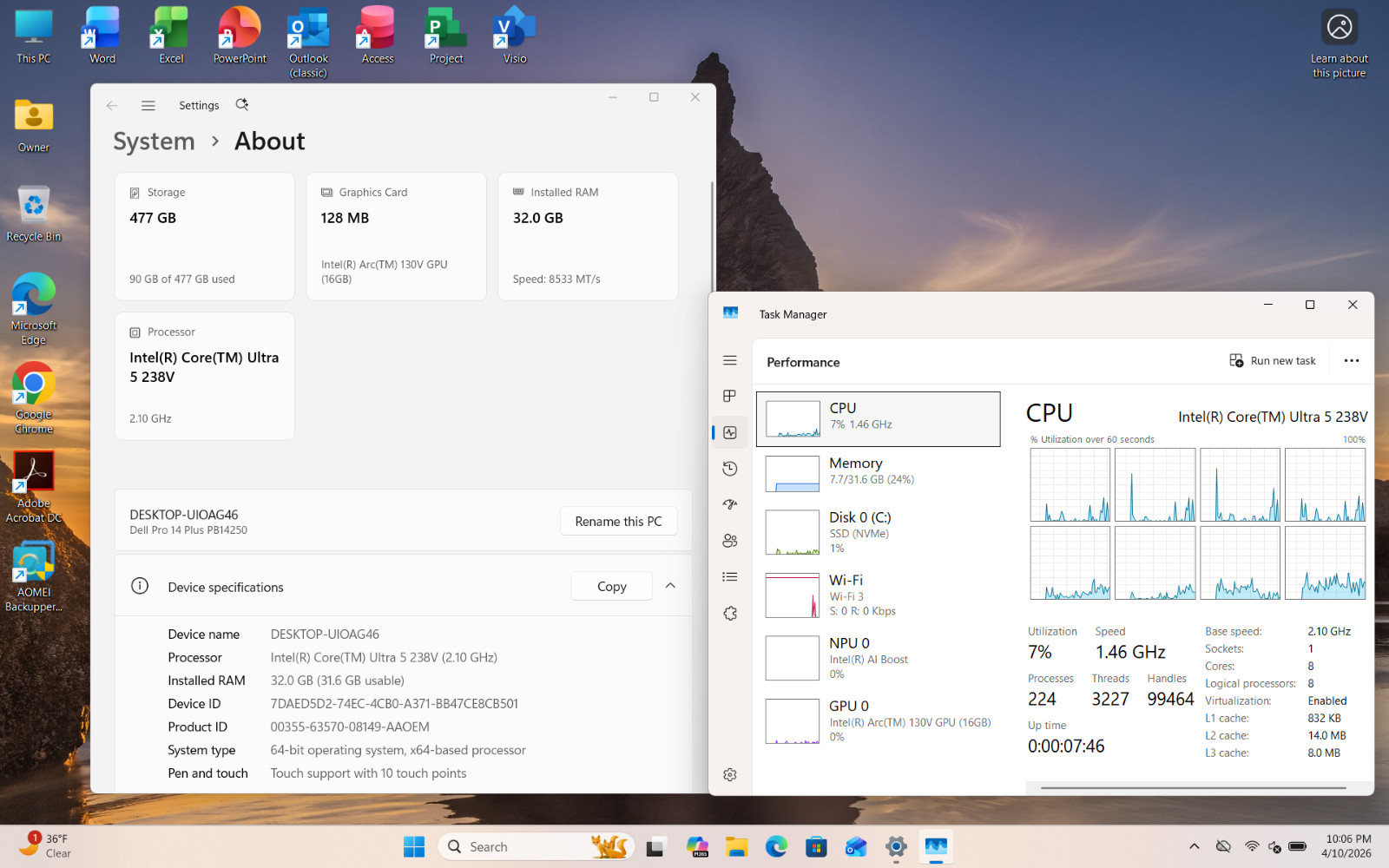Image resolution: width=1389 pixels, height=868 pixels.
Task: Select NPU 0 performance entry
Action: tap(878, 657)
